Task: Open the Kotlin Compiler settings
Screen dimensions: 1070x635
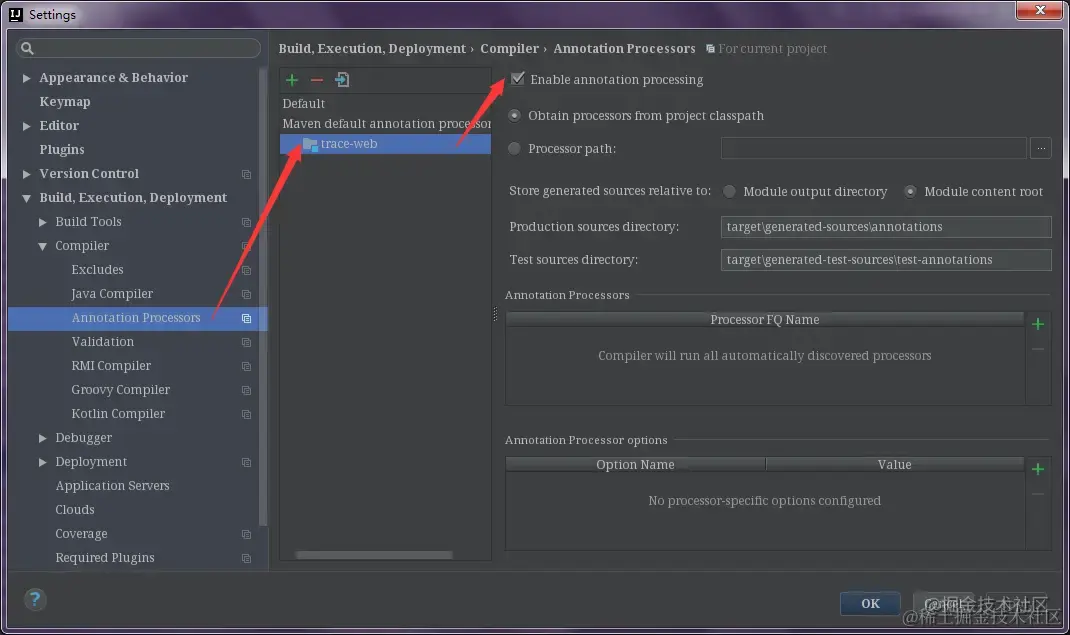Action: pyautogui.click(x=118, y=413)
